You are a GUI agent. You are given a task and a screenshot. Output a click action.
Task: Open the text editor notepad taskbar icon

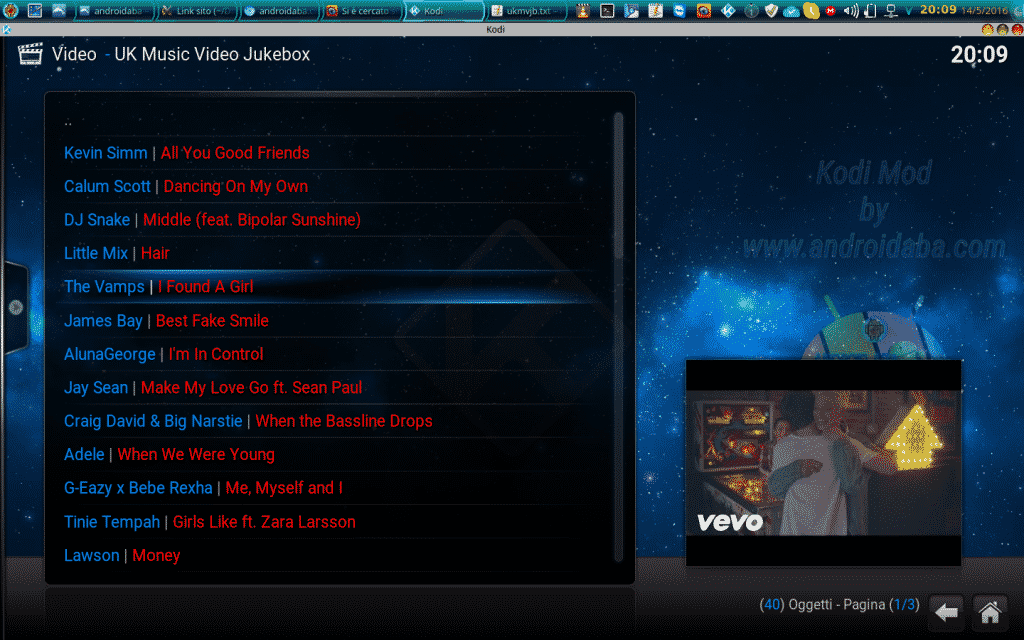click(x=655, y=10)
